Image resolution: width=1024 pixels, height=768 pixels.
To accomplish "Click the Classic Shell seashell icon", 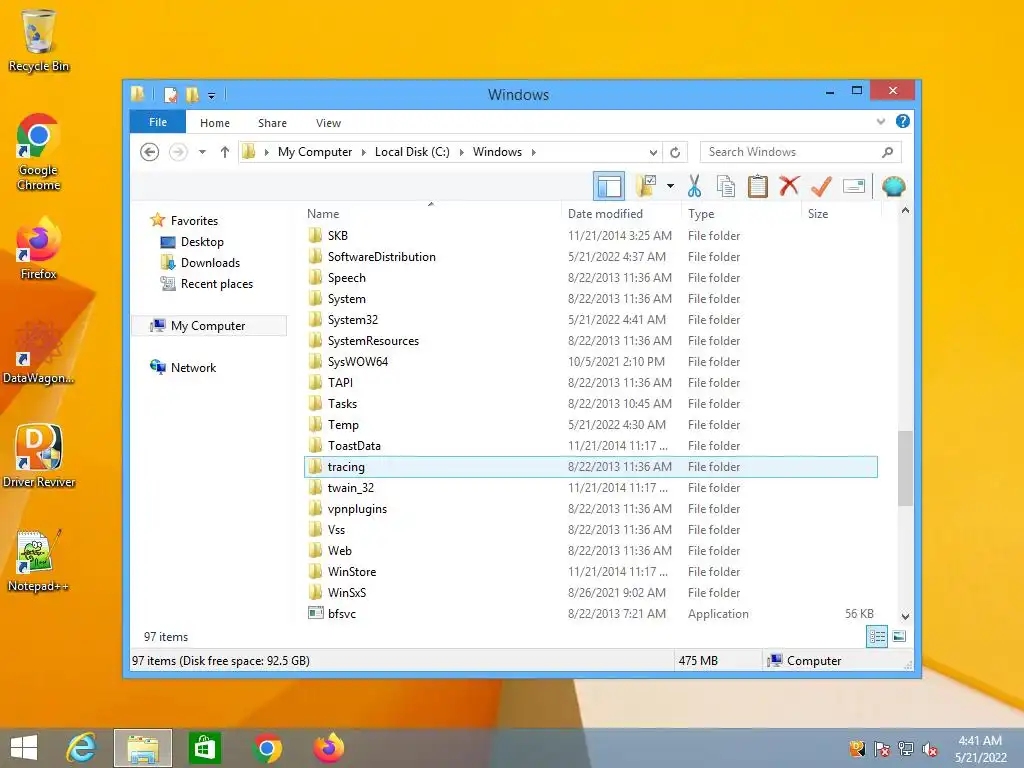I will tap(893, 186).
